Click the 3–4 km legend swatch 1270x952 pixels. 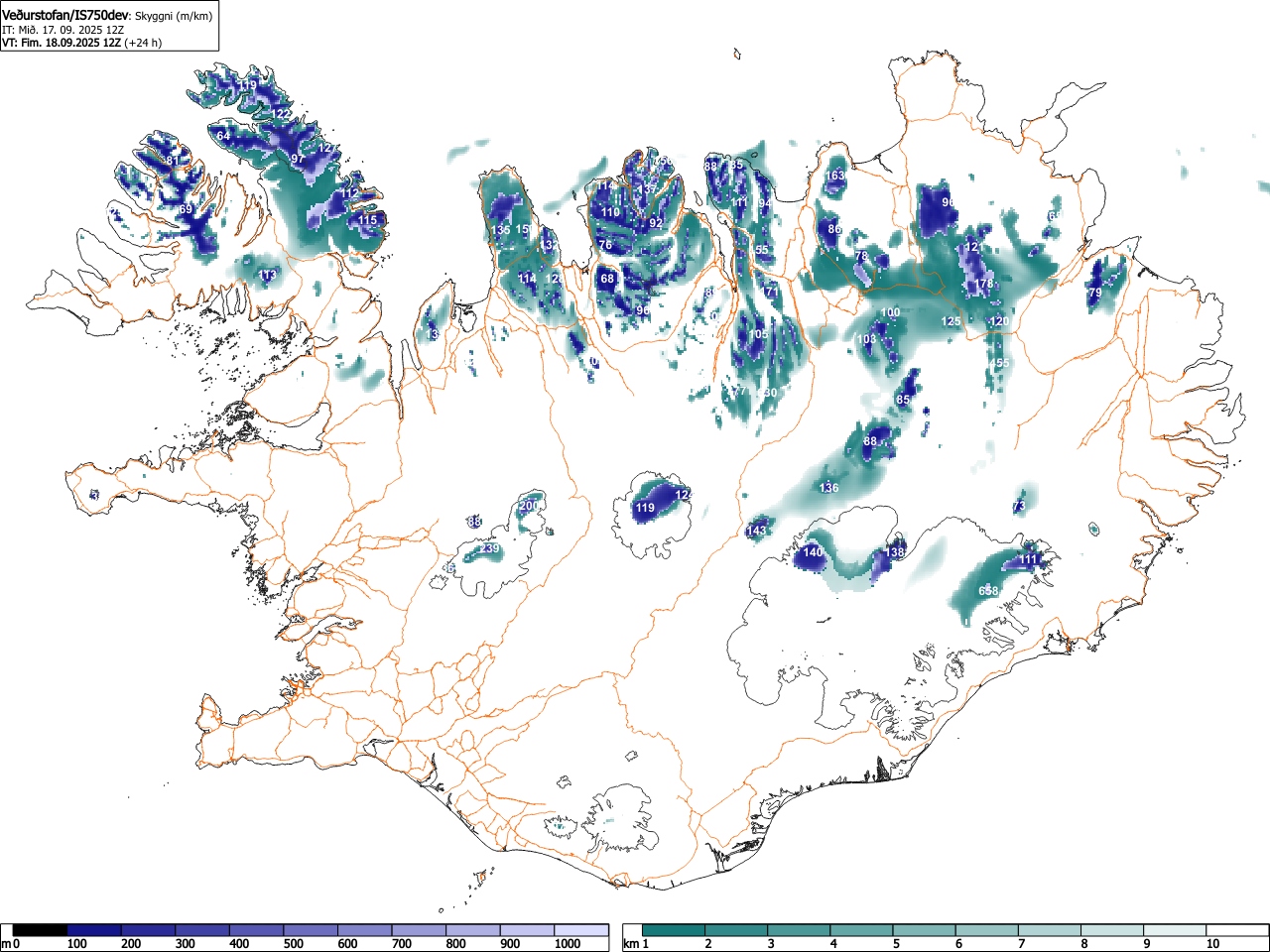coord(801,930)
